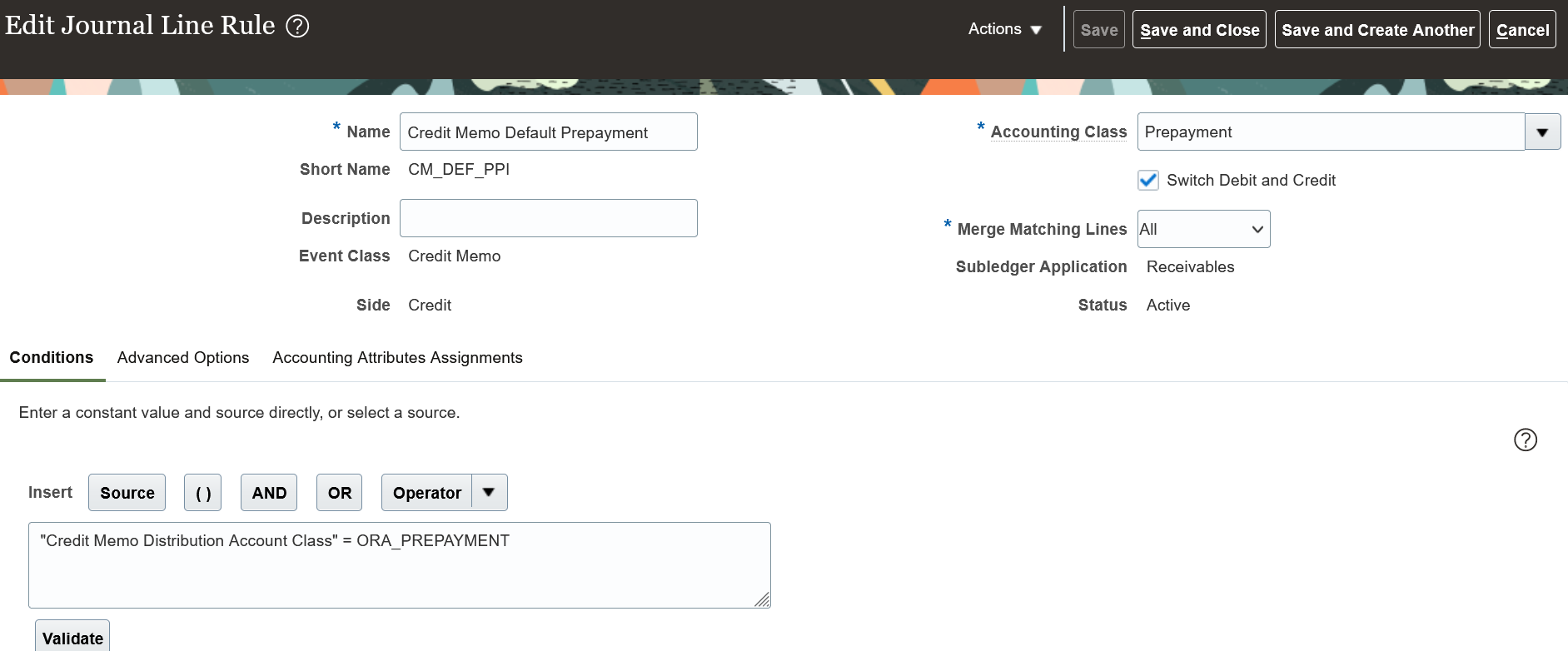The width and height of the screenshot is (1568, 651).
Task: Open Accounting Attributes Assignments tab
Action: click(x=397, y=358)
